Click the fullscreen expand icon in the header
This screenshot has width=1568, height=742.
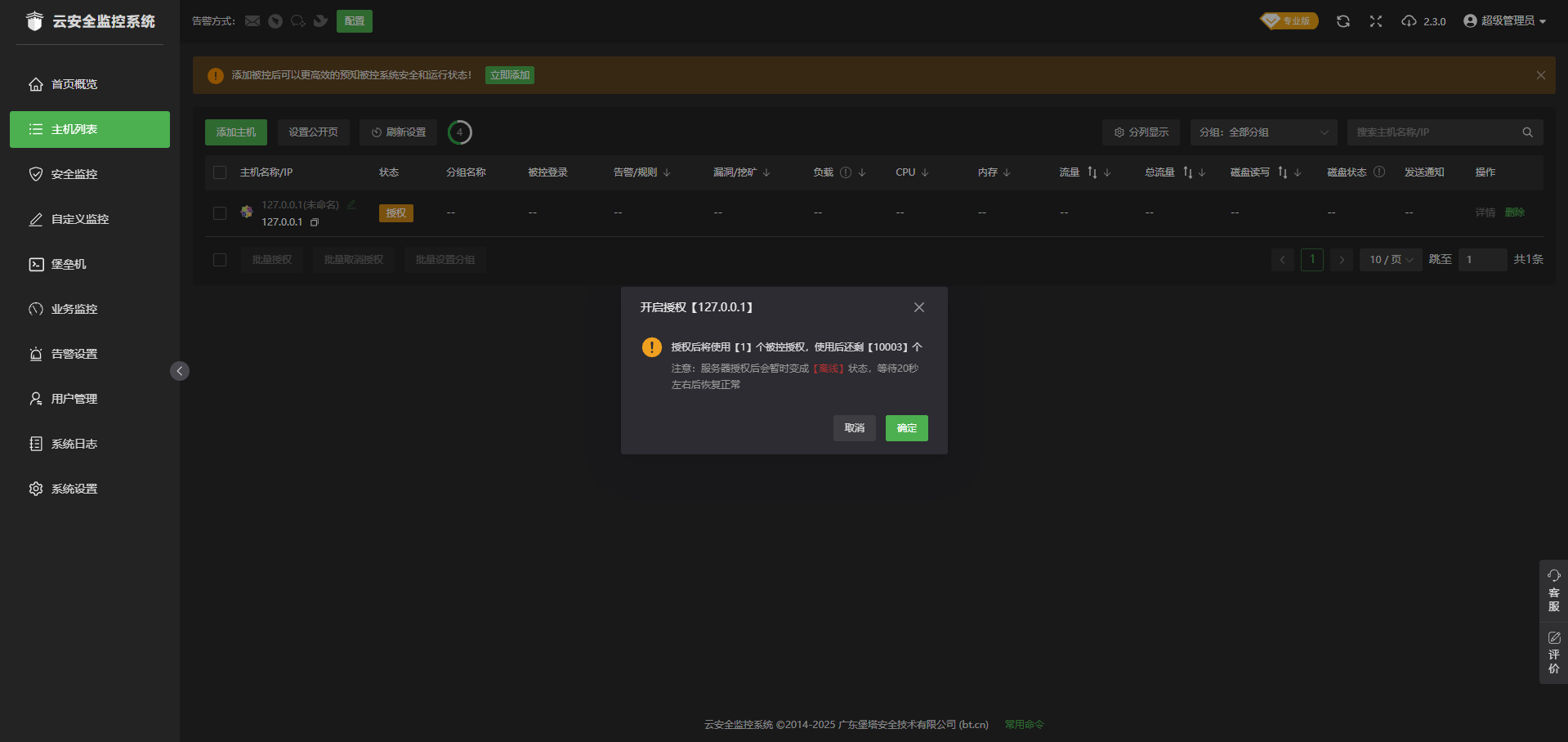1376,20
